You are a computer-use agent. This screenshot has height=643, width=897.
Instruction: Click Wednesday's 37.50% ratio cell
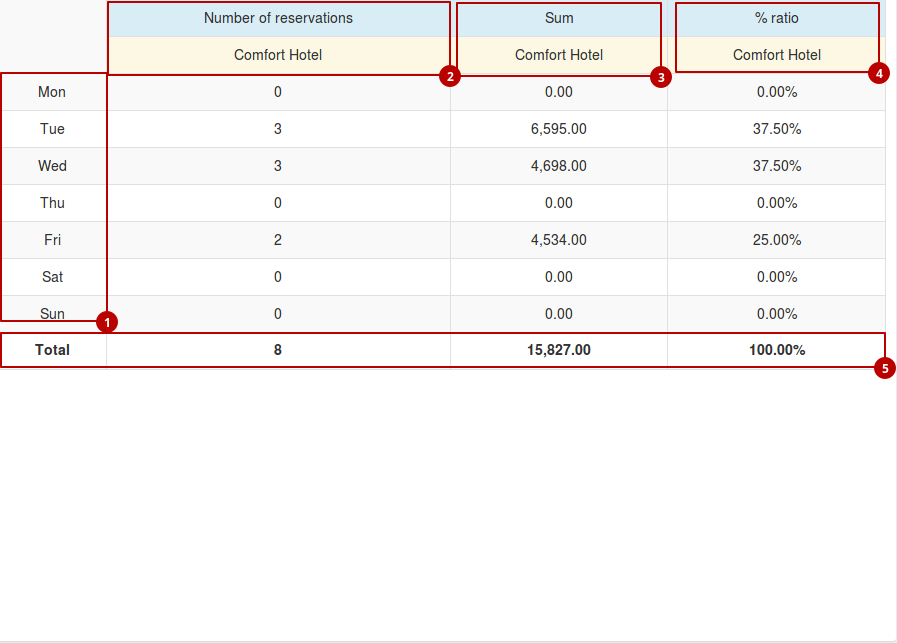click(x=777, y=166)
